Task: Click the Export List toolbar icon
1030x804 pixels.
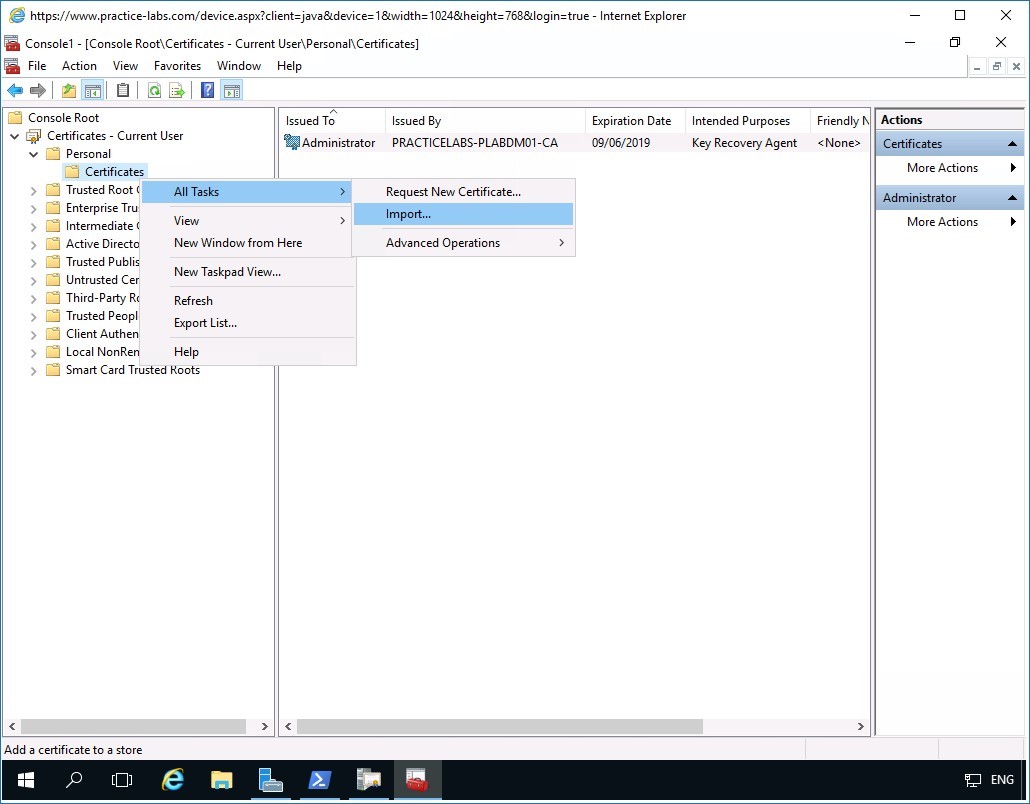Action: pyautogui.click(x=177, y=91)
